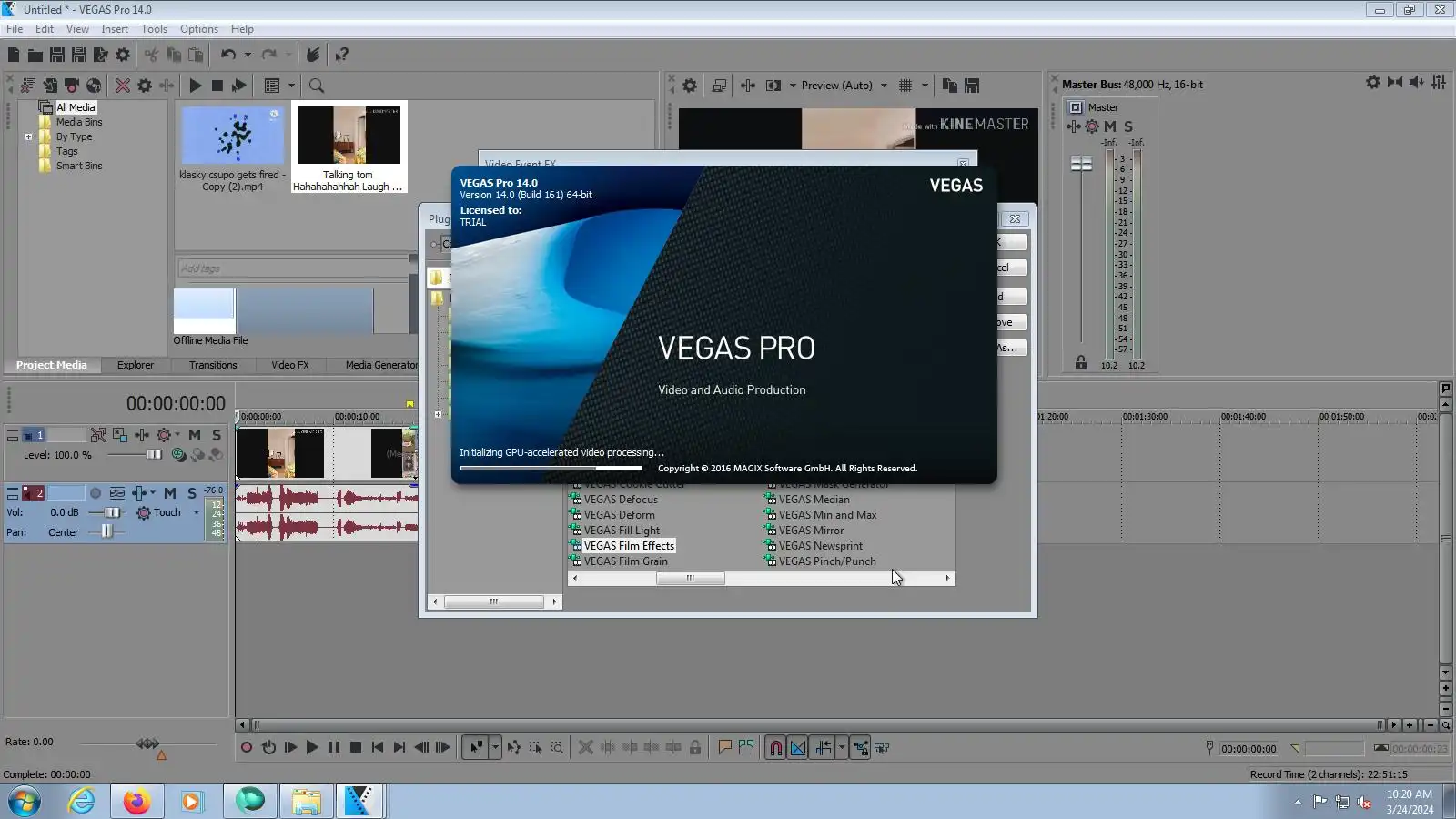Click the search media magnifier icon
Image resolution: width=1456 pixels, height=819 pixels.
click(317, 86)
